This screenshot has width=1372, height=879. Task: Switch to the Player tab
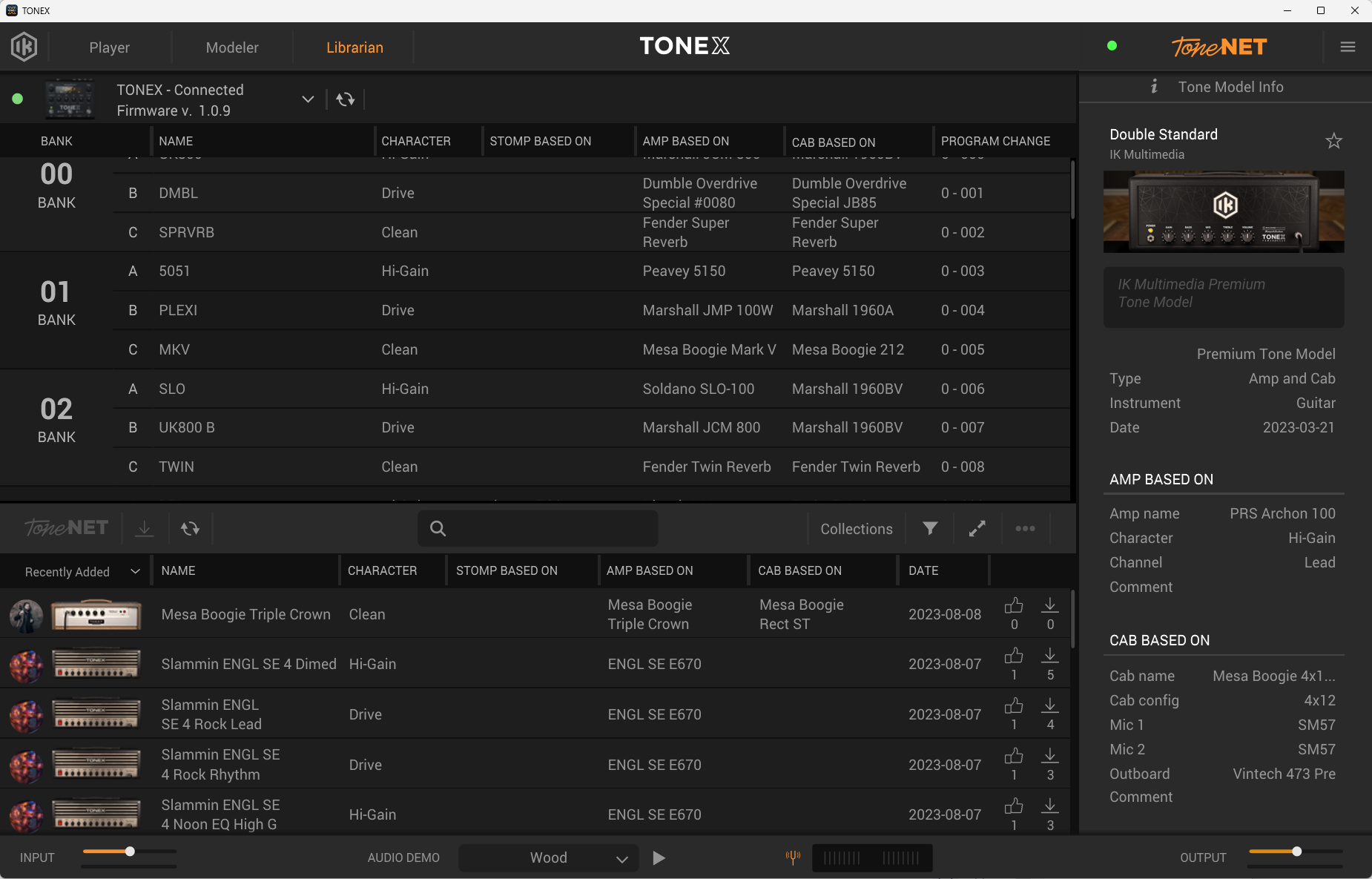pyautogui.click(x=110, y=47)
